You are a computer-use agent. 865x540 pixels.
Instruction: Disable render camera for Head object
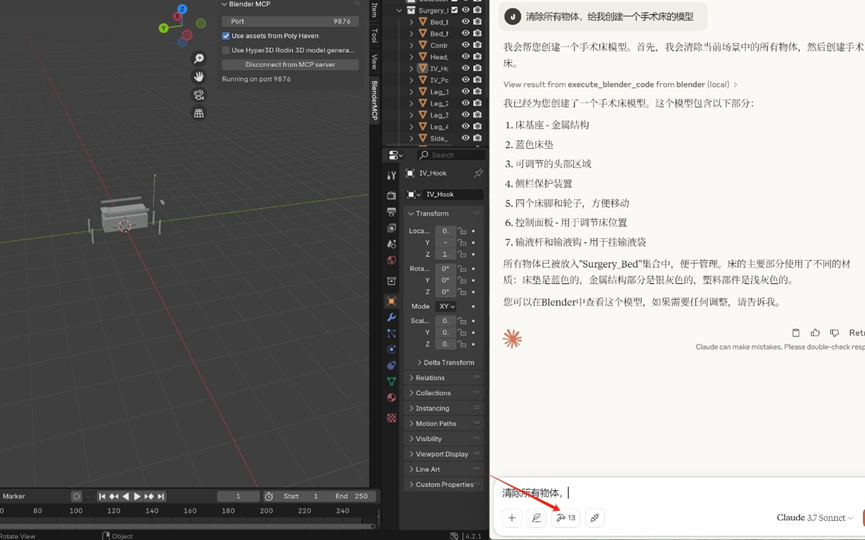point(477,57)
